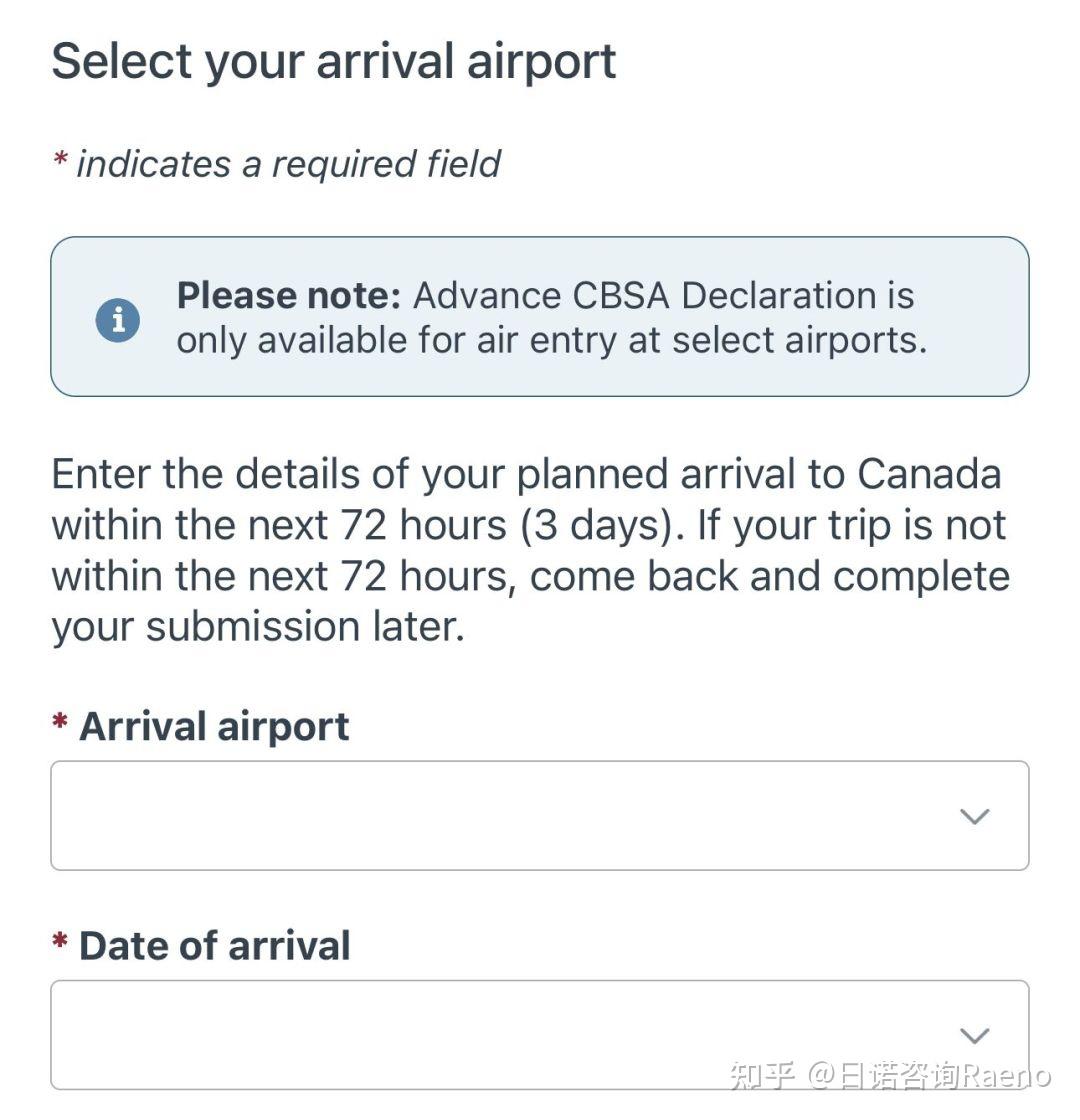Click the '@日诺咨询Raeno' watermark text
Image resolution: width=1080 pixels, height=1120 pixels.
point(930,1076)
